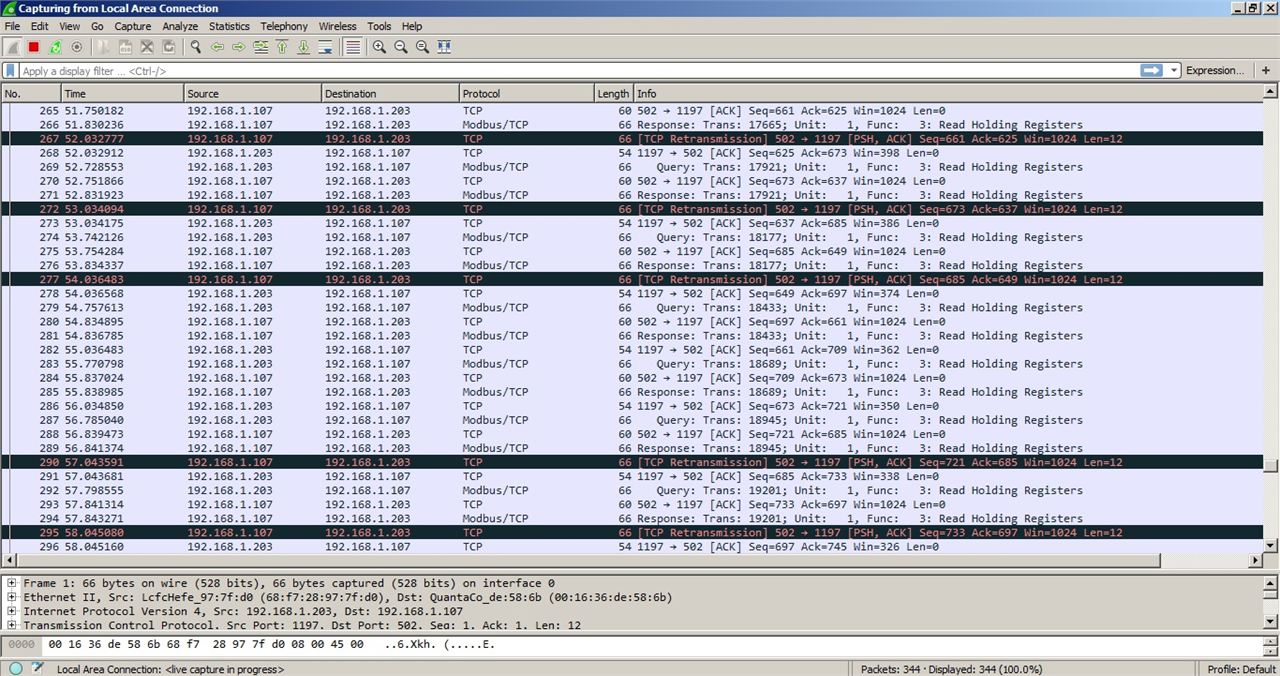Click the Profile: Default status entry
The width and height of the screenshot is (1280, 676).
tap(1241, 669)
